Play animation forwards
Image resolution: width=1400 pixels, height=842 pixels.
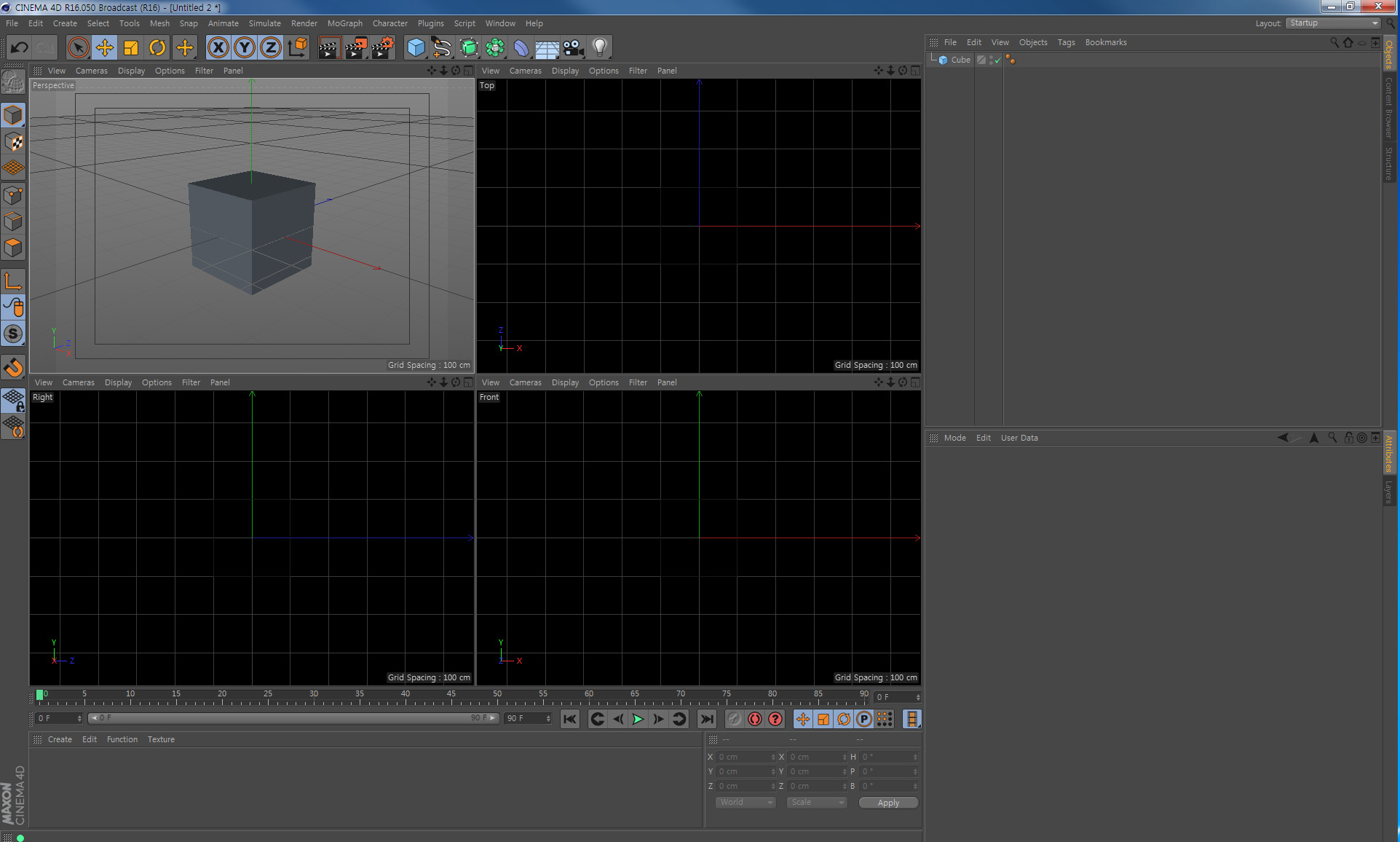point(638,720)
